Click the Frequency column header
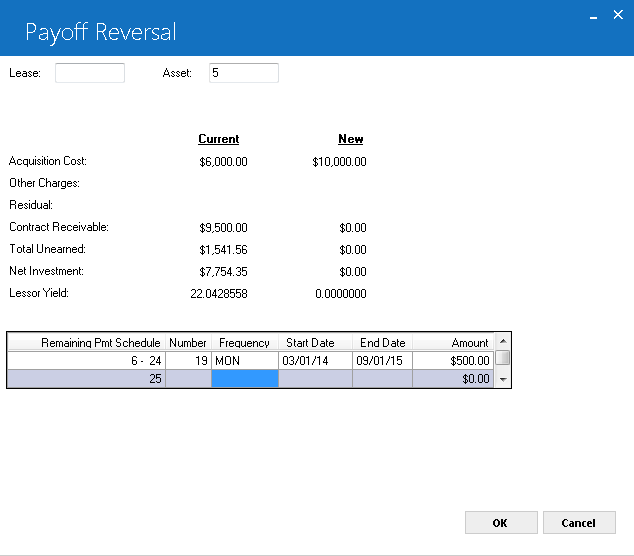This screenshot has height=556, width=634. (x=245, y=342)
